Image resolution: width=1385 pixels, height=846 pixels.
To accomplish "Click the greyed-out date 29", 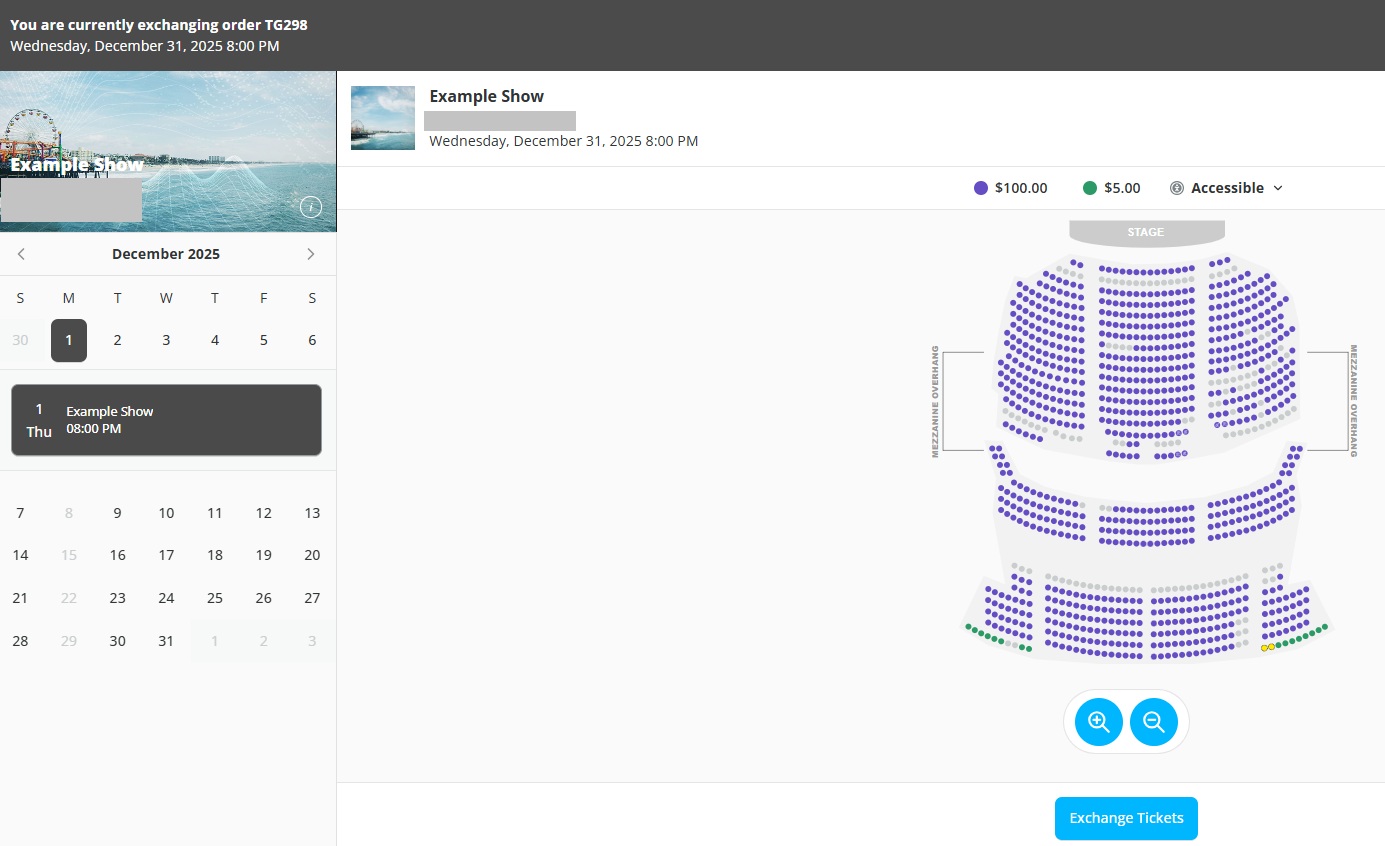I will point(69,641).
